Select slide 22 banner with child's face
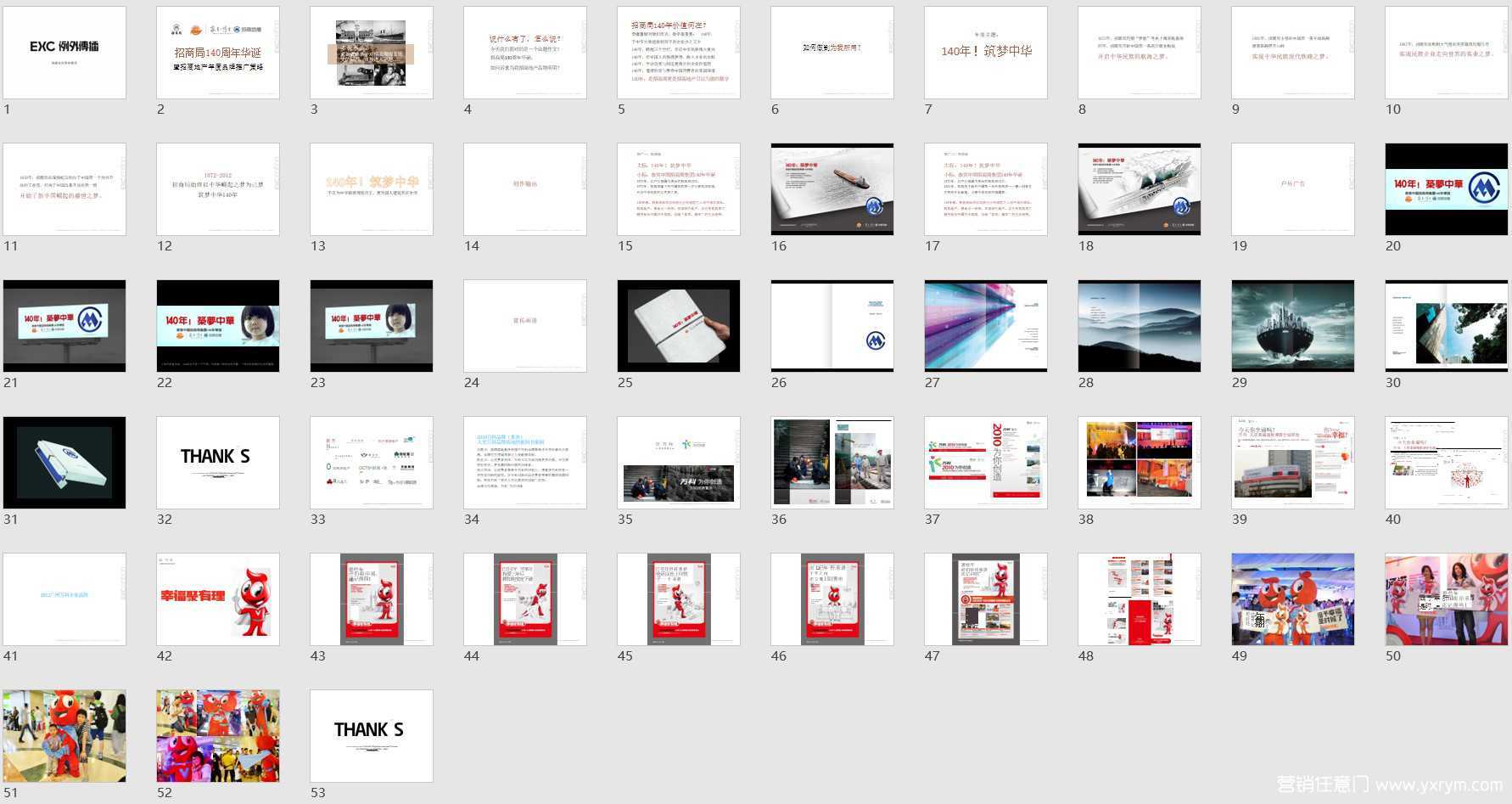Image resolution: width=1512 pixels, height=804 pixels. pyautogui.click(x=218, y=326)
